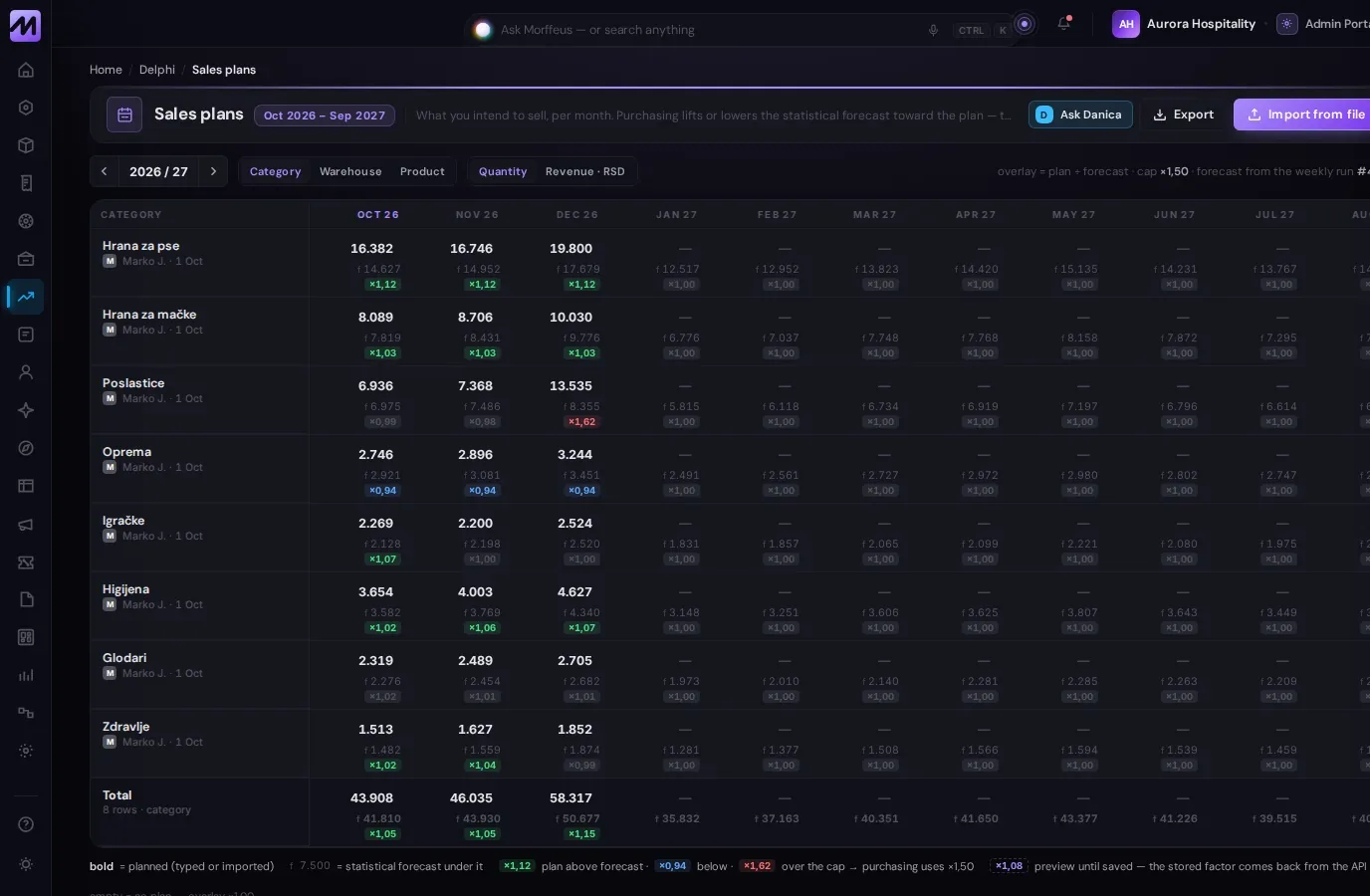1370x896 pixels.
Task: Click the microphone icon in the search bar
Action: coord(933,30)
